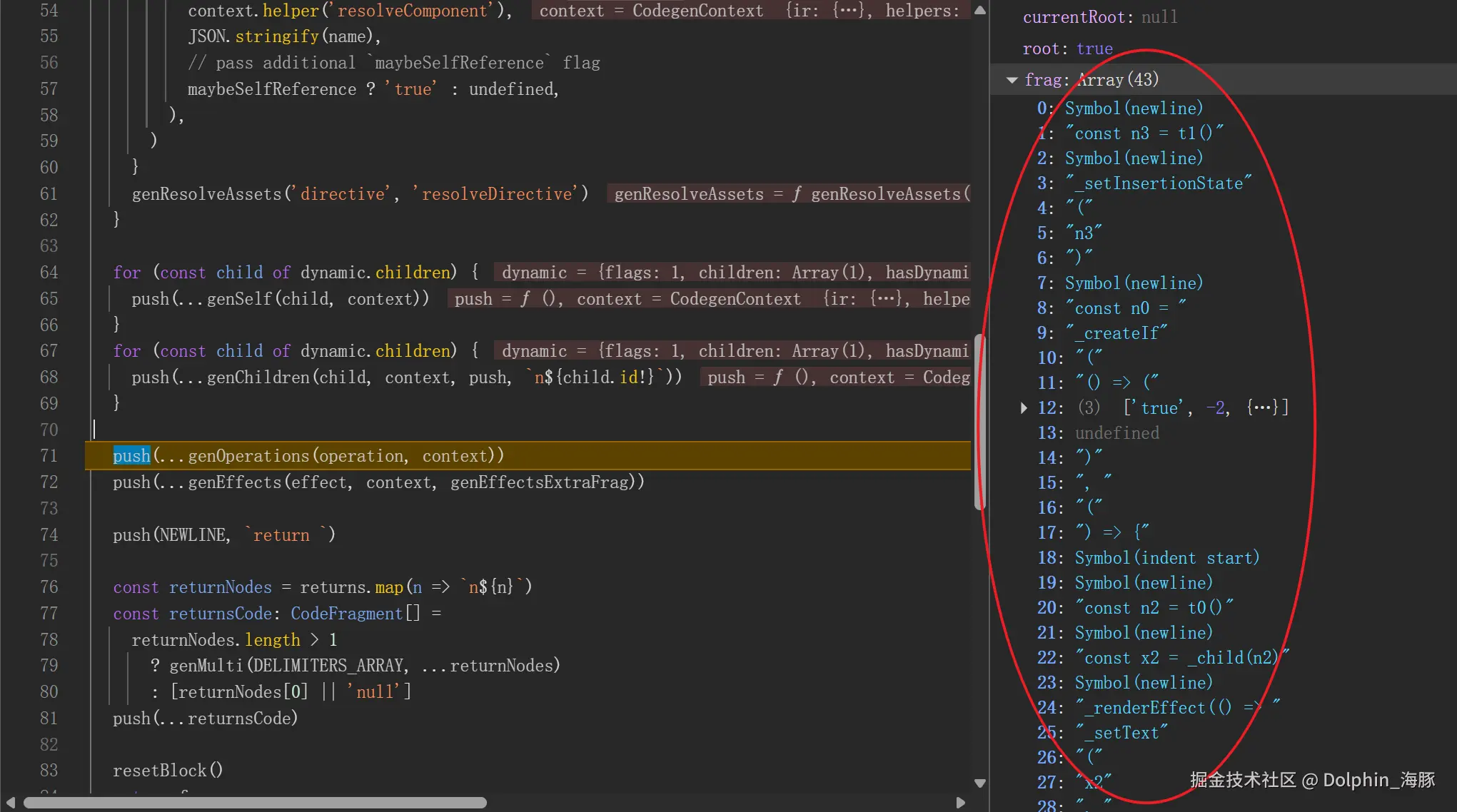Click resetBlock() on line 83
Screen dimensions: 1457x812
pyautogui.click(x=168, y=771)
